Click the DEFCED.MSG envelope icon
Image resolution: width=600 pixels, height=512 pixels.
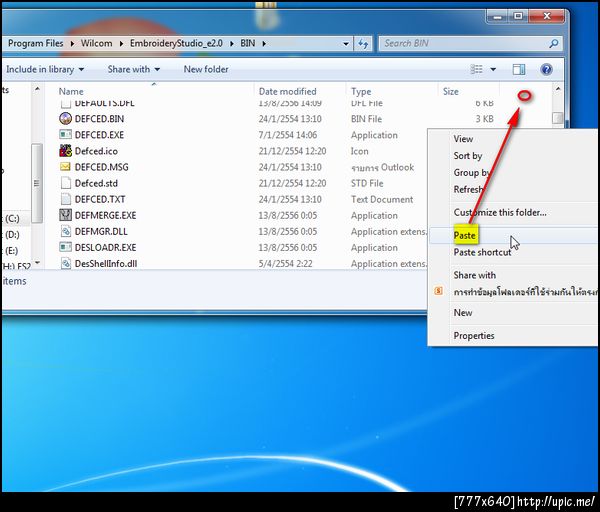65,167
